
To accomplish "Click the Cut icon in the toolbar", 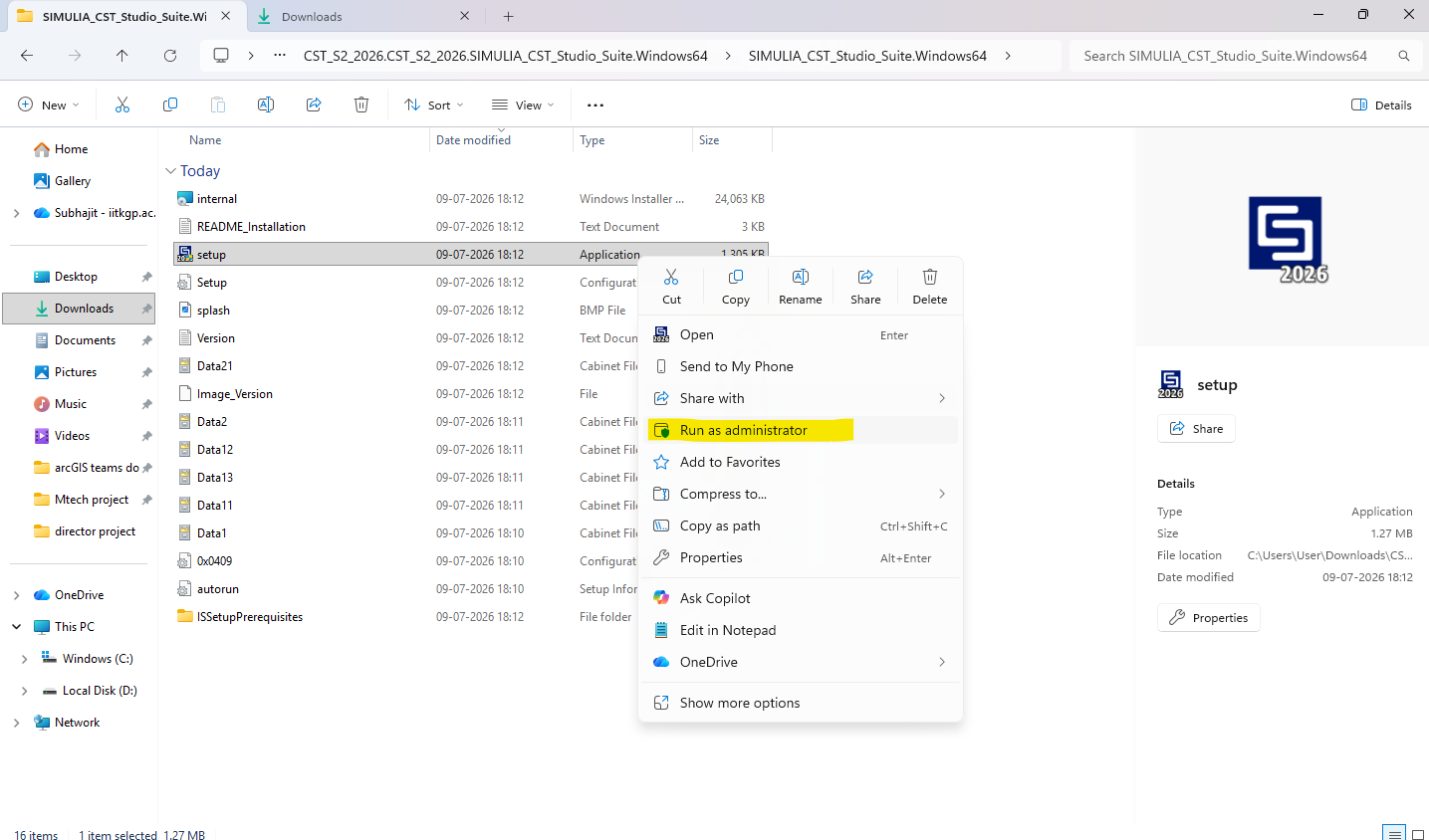I will [122, 105].
